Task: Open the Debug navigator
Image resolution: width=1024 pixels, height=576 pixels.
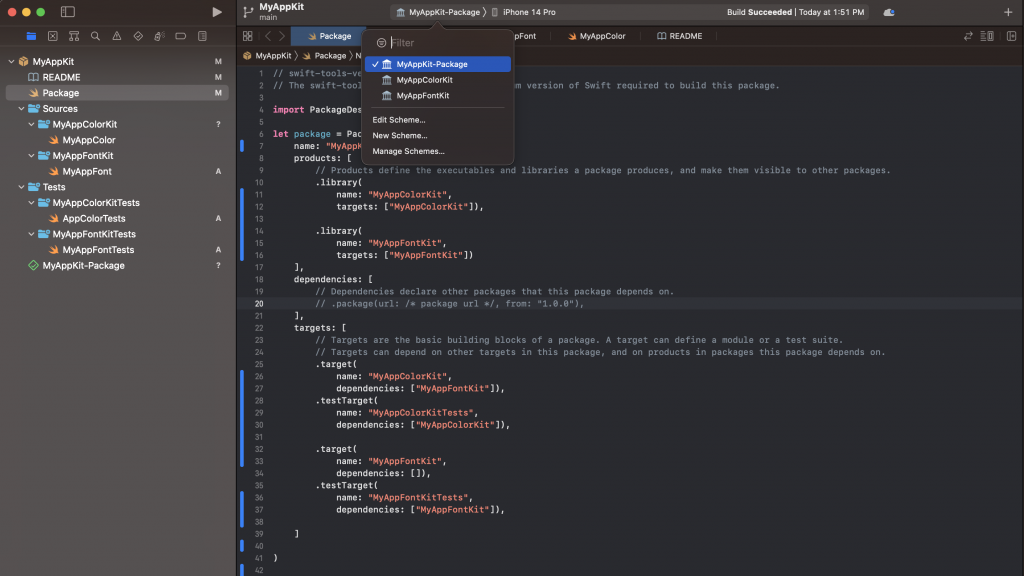Action: pos(159,36)
